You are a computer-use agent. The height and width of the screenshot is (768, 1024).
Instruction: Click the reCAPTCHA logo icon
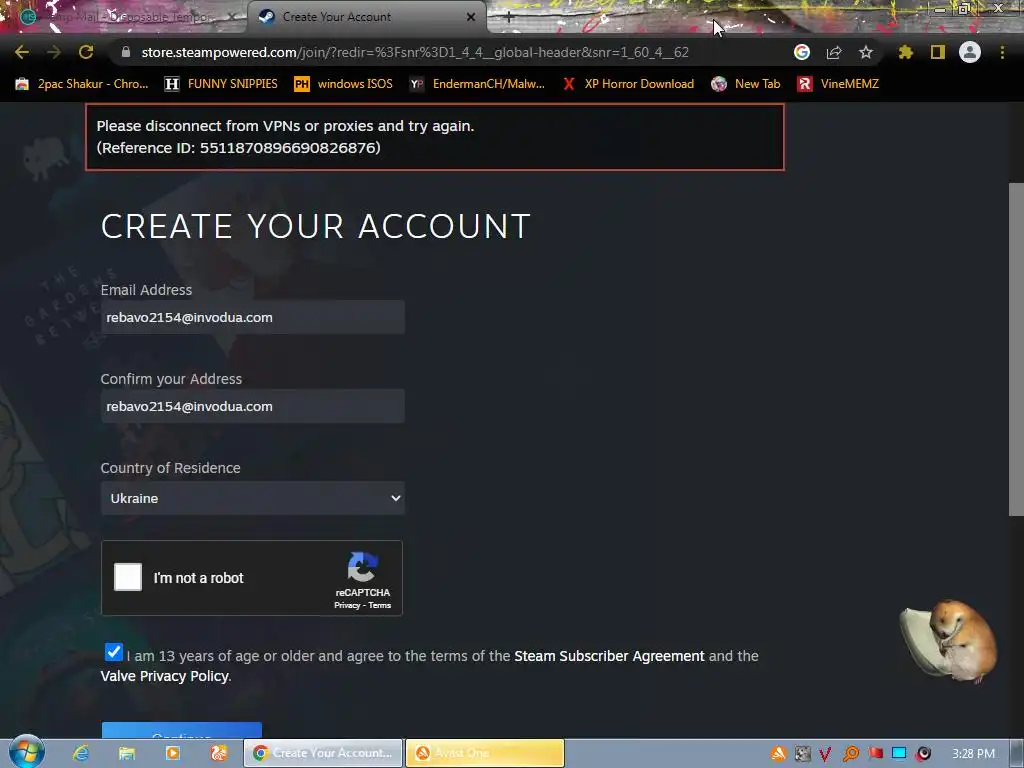(x=362, y=566)
